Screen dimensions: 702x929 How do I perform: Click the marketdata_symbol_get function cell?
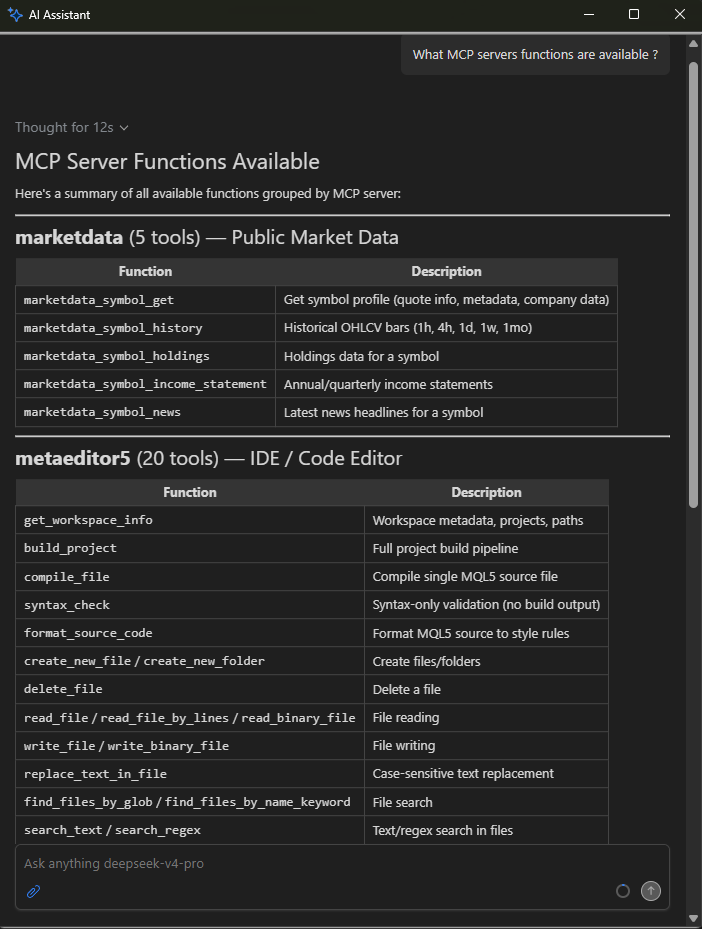click(146, 300)
